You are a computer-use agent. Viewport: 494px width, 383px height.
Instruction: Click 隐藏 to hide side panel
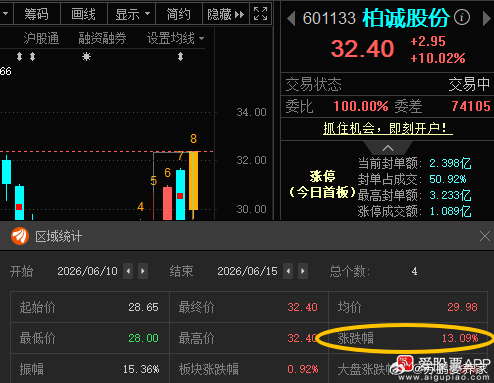(x=226, y=14)
